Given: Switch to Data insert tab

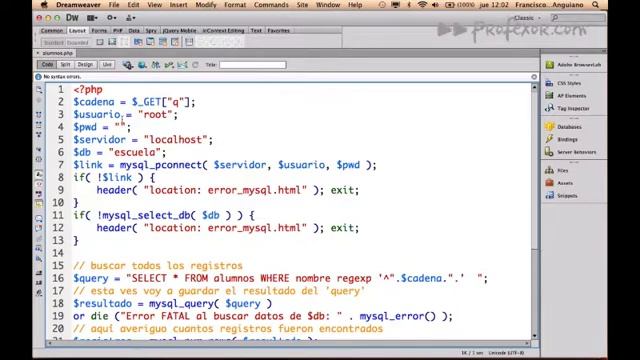Looking at the screenshot, I should (134, 31).
